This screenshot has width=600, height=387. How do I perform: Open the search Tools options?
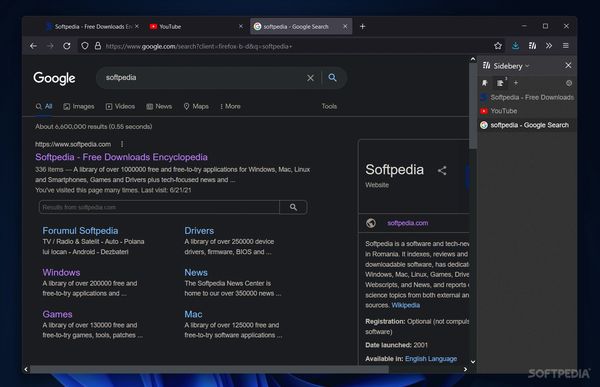click(x=329, y=106)
